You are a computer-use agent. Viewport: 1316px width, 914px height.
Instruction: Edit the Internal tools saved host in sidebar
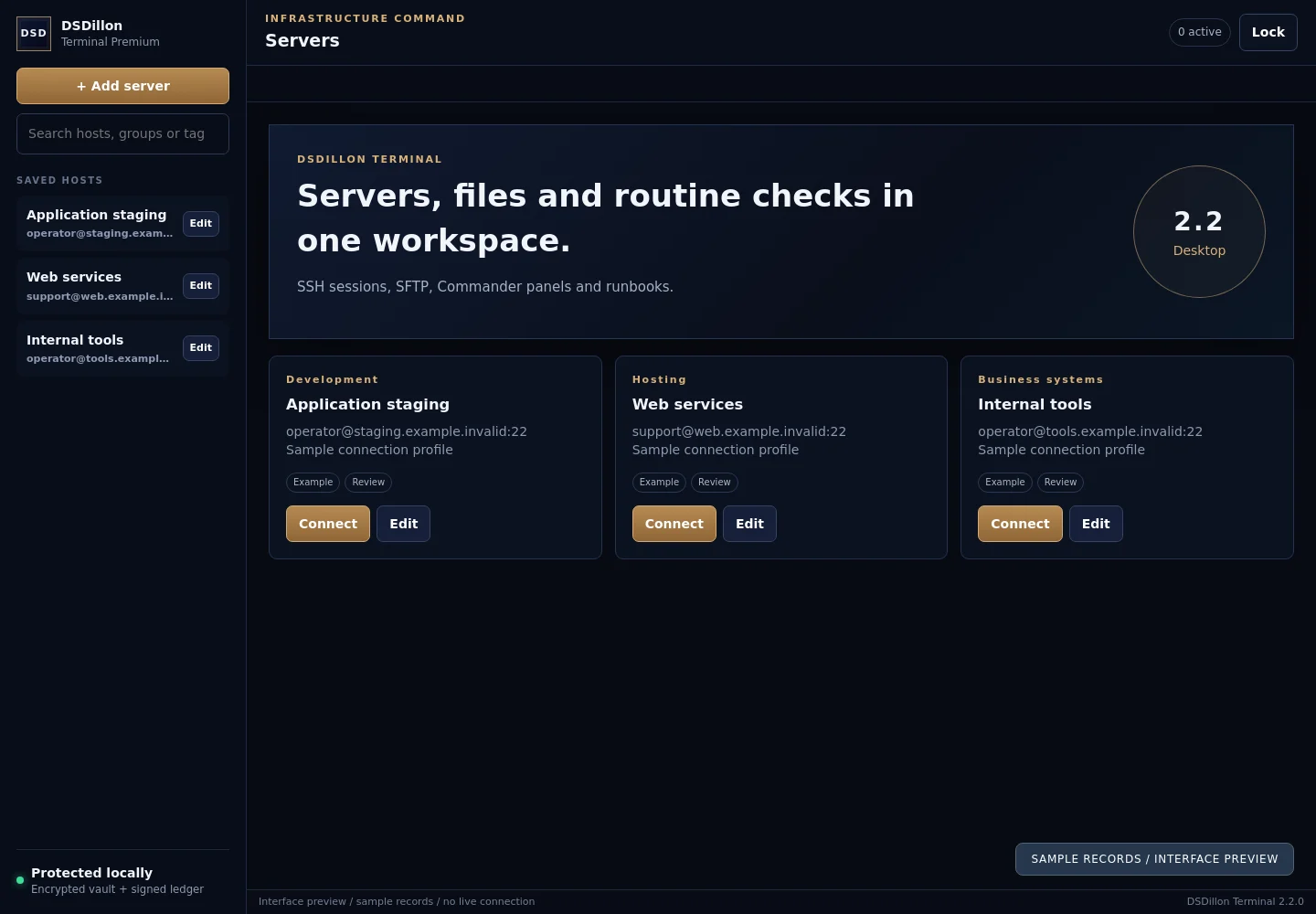[x=201, y=347]
